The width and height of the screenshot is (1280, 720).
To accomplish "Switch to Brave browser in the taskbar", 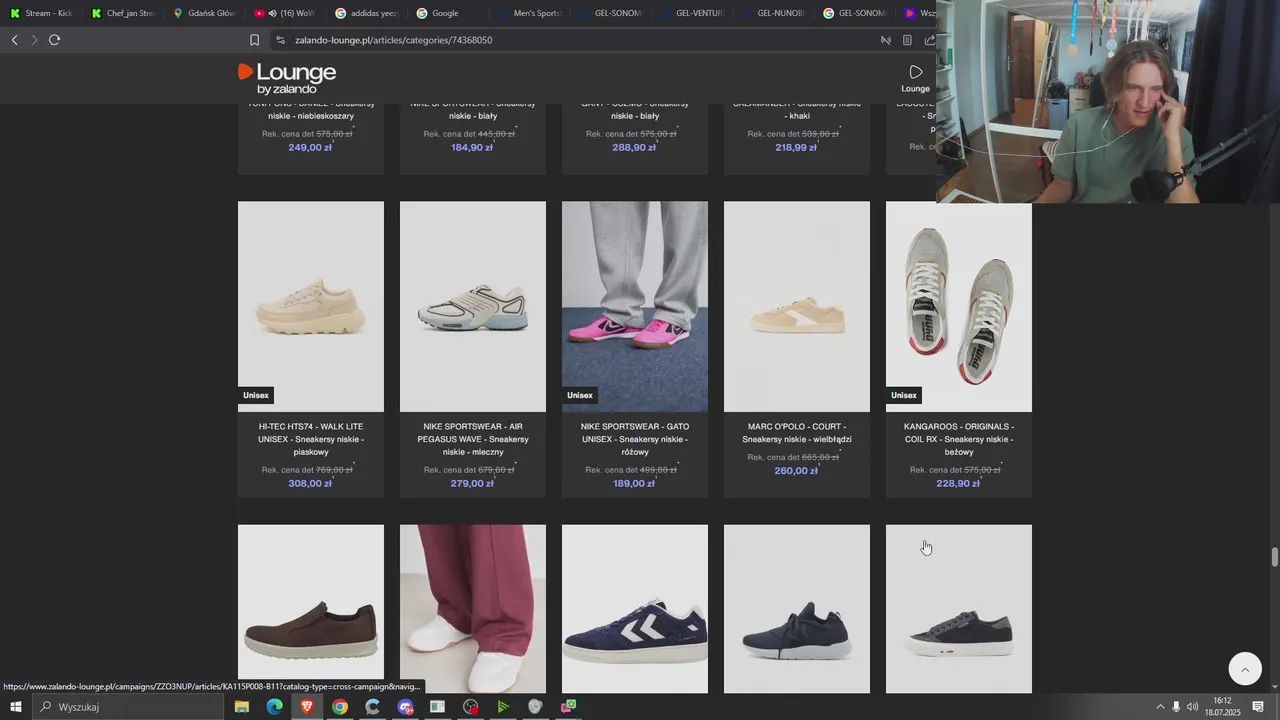I will coord(307,707).
